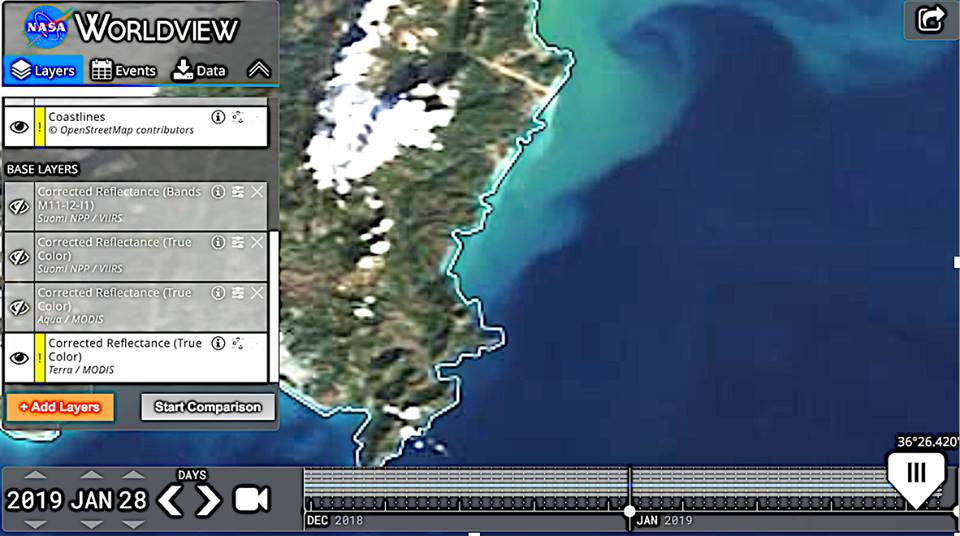Click the timeline date dragger
The height and width of the screenshot is (536, 960).
pyautogui.click(x=916, y=479)
